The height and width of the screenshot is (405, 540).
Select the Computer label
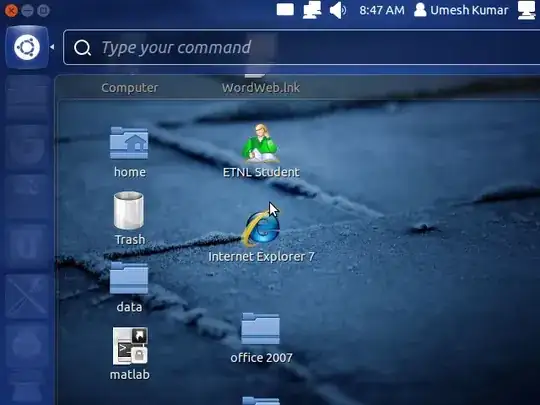130,87
